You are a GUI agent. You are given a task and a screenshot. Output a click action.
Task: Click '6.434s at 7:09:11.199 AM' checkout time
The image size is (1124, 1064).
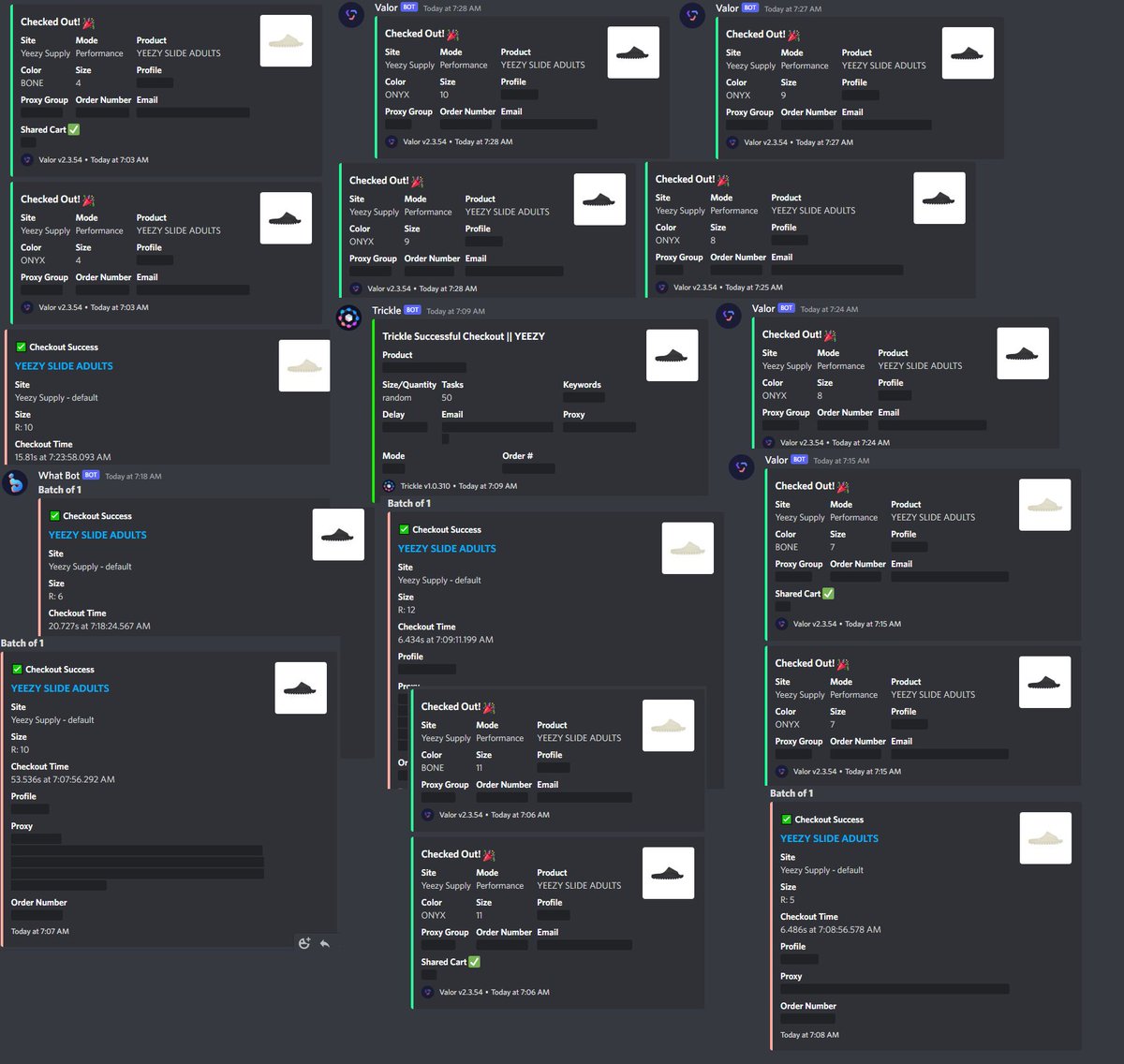tap(446, 640)
